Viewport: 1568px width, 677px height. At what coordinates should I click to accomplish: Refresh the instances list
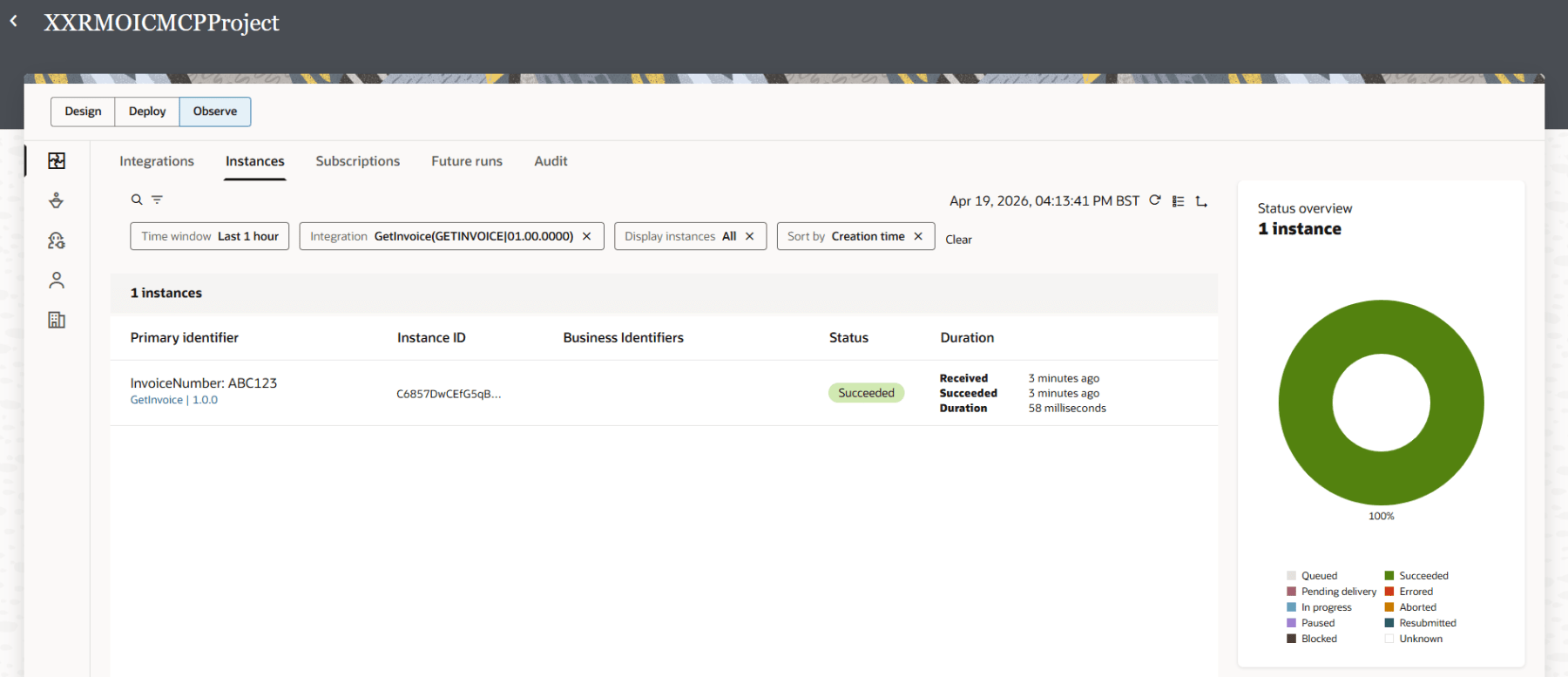pyautogui.click(x=1155, y=200)
